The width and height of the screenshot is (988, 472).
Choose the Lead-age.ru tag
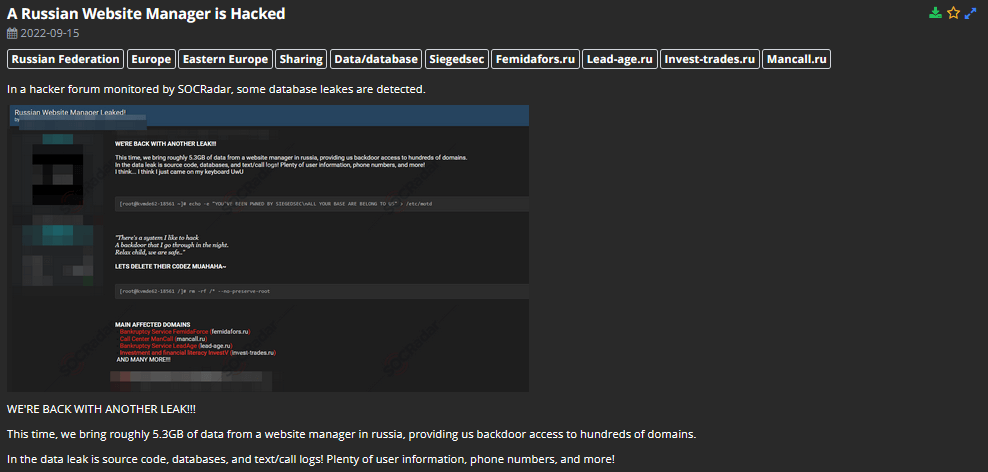(x=620, y=59)
